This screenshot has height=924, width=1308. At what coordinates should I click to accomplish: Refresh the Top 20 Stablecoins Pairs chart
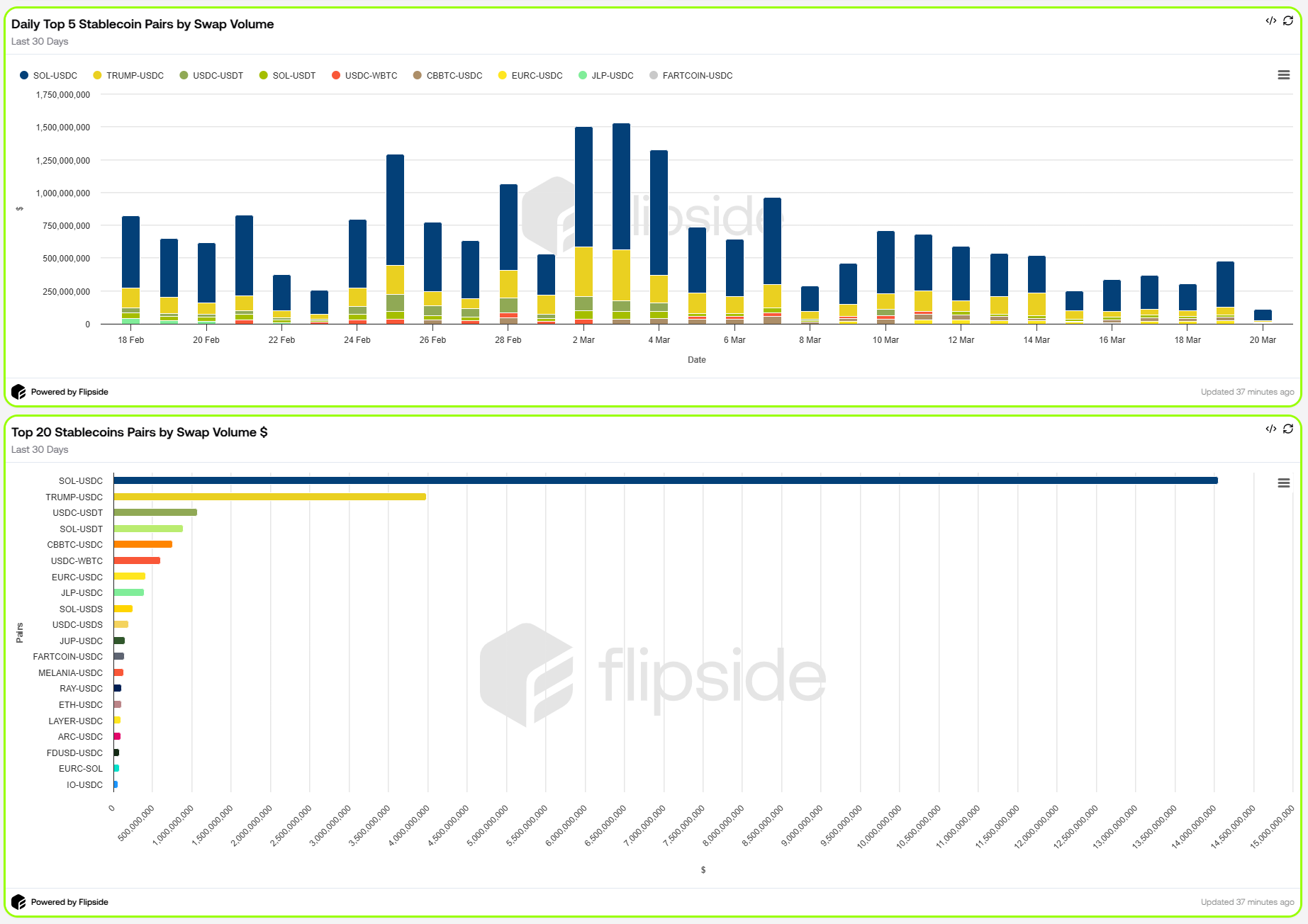[1288, 429]
